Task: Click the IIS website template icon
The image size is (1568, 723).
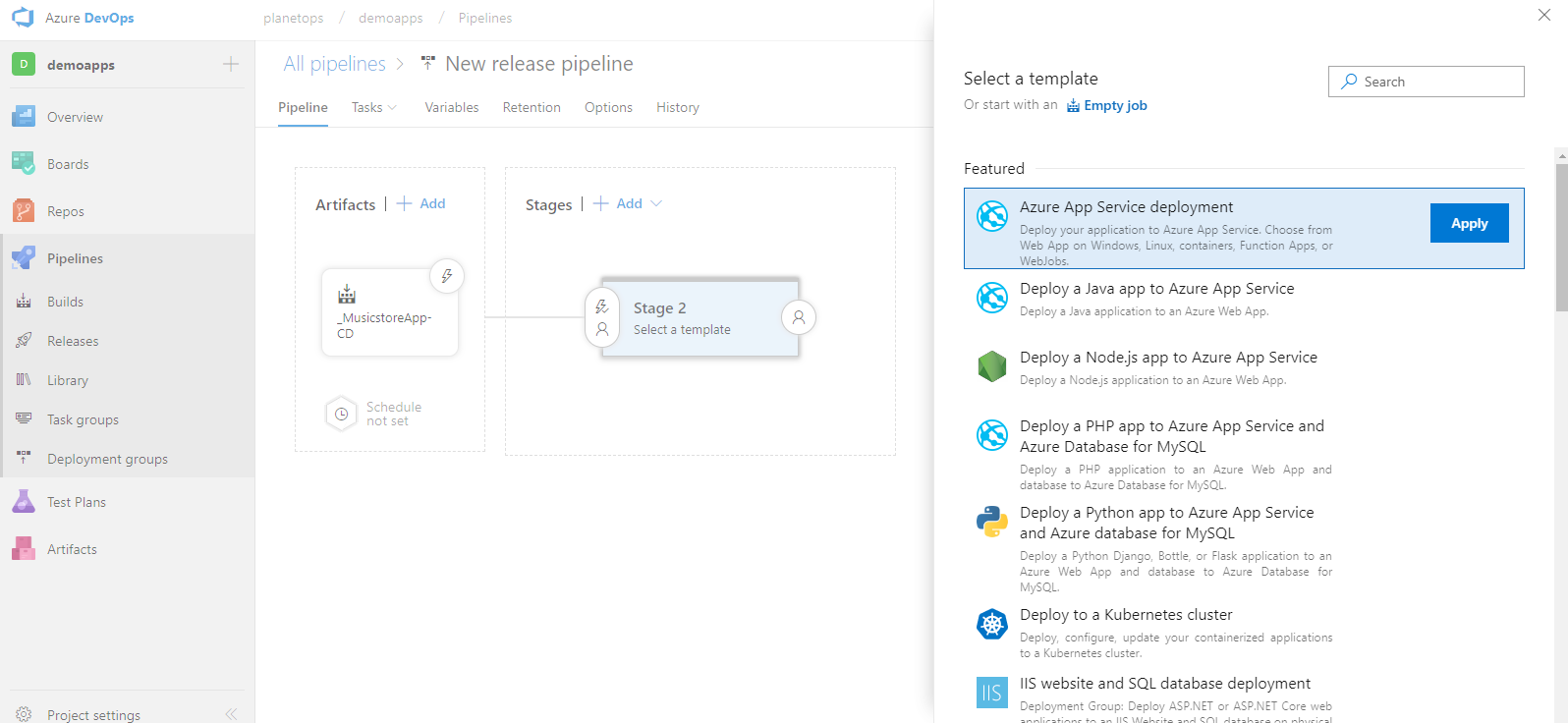Action: point(992,693)
